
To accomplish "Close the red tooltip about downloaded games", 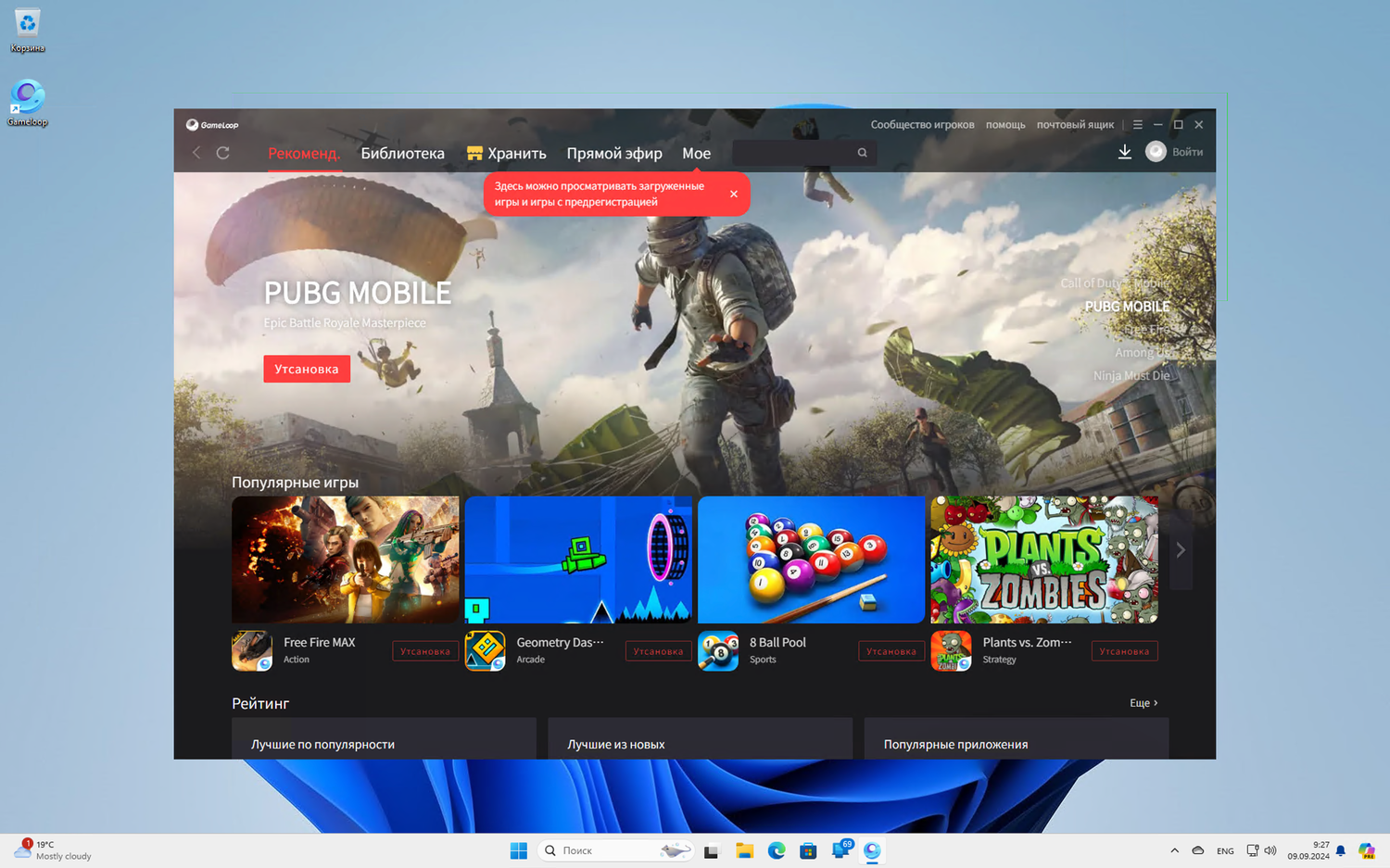I will pos(734,194).
